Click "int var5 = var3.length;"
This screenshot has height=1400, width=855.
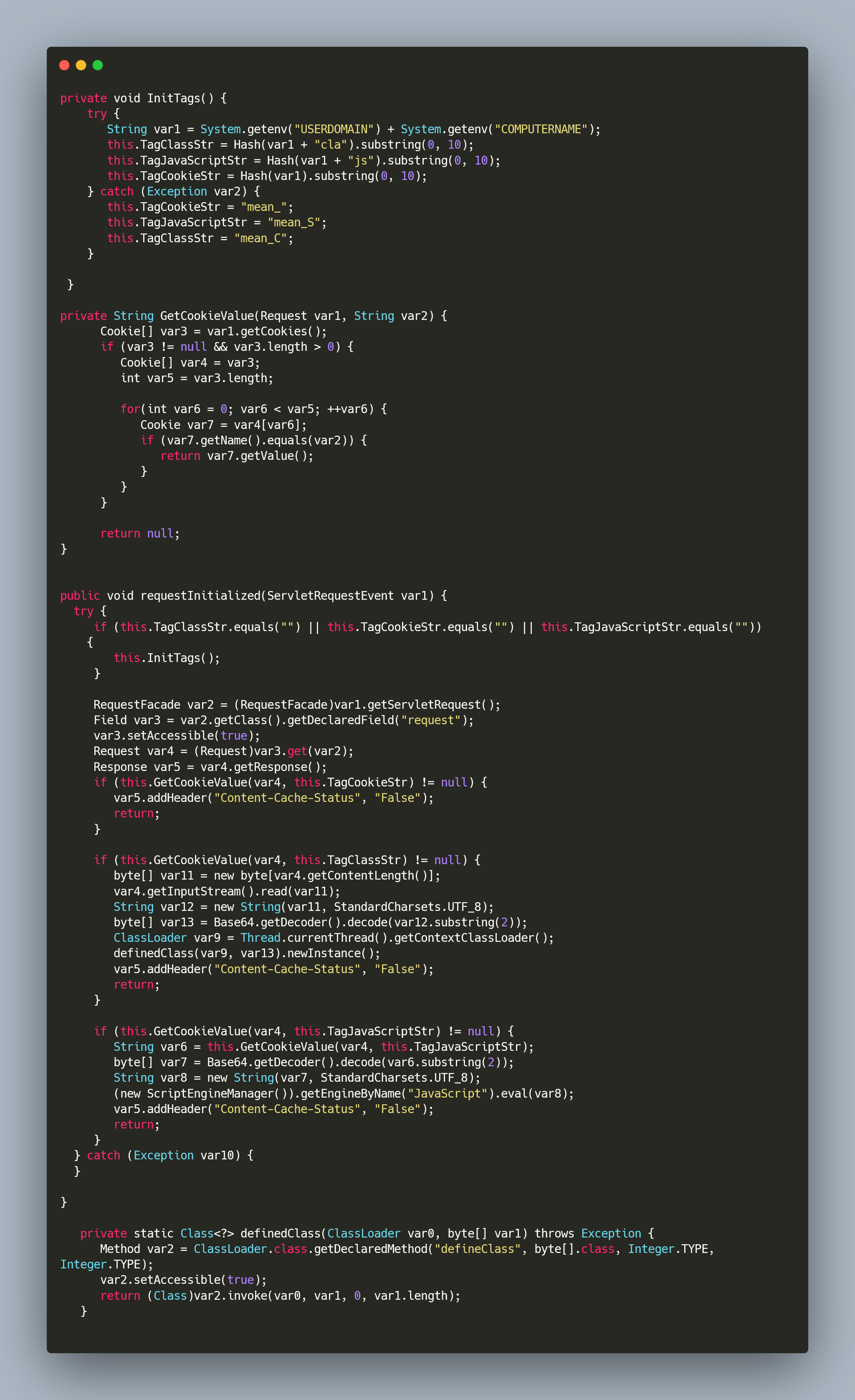[197, 378]
